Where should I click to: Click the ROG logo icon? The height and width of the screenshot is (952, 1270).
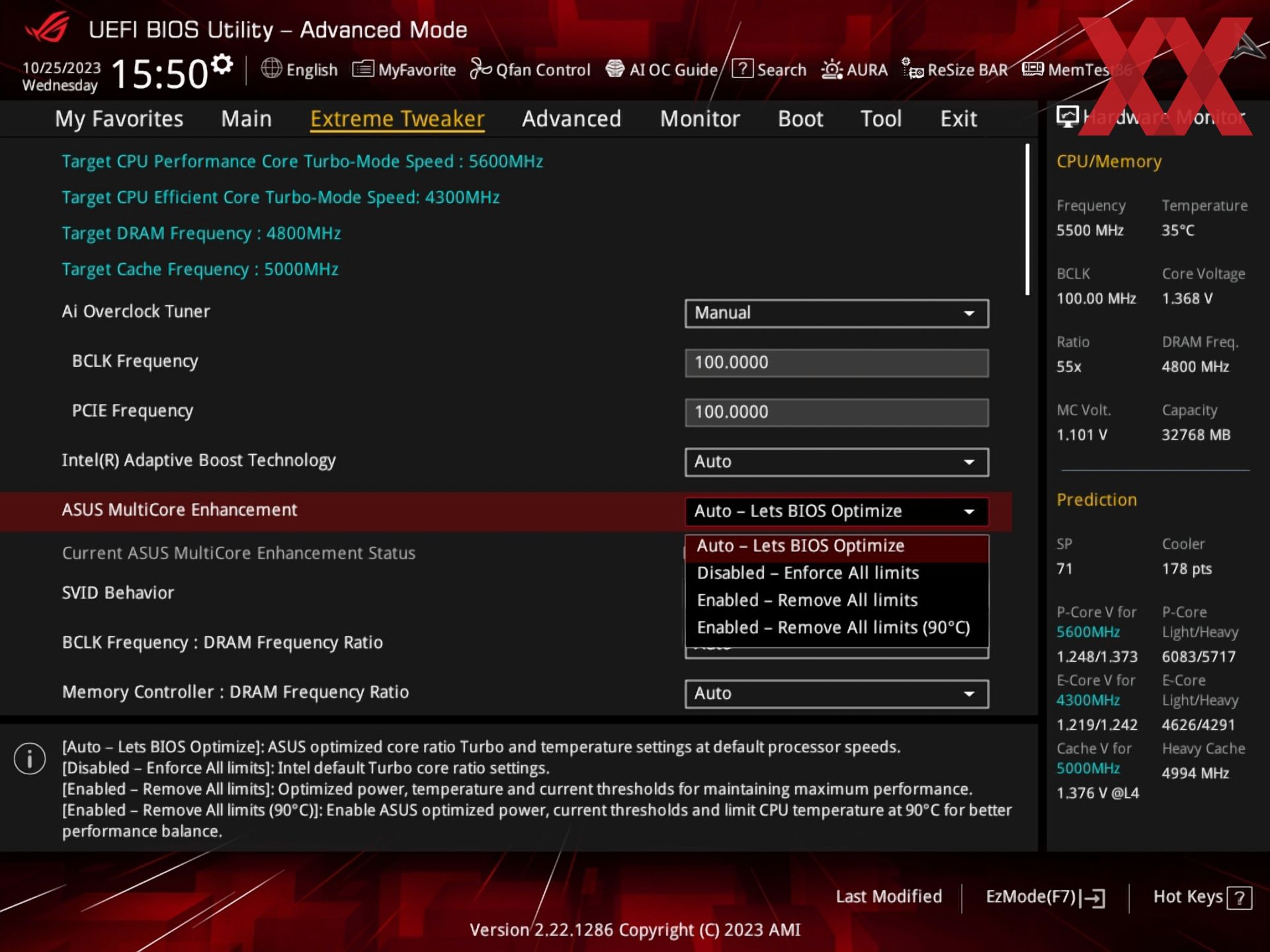[x=47, y=27]
